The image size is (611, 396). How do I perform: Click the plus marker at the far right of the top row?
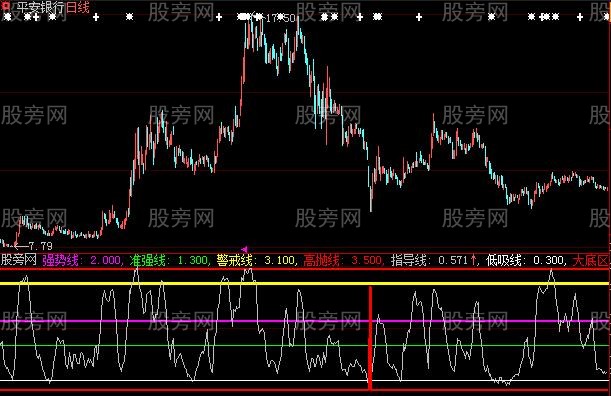tap(580, 17)
